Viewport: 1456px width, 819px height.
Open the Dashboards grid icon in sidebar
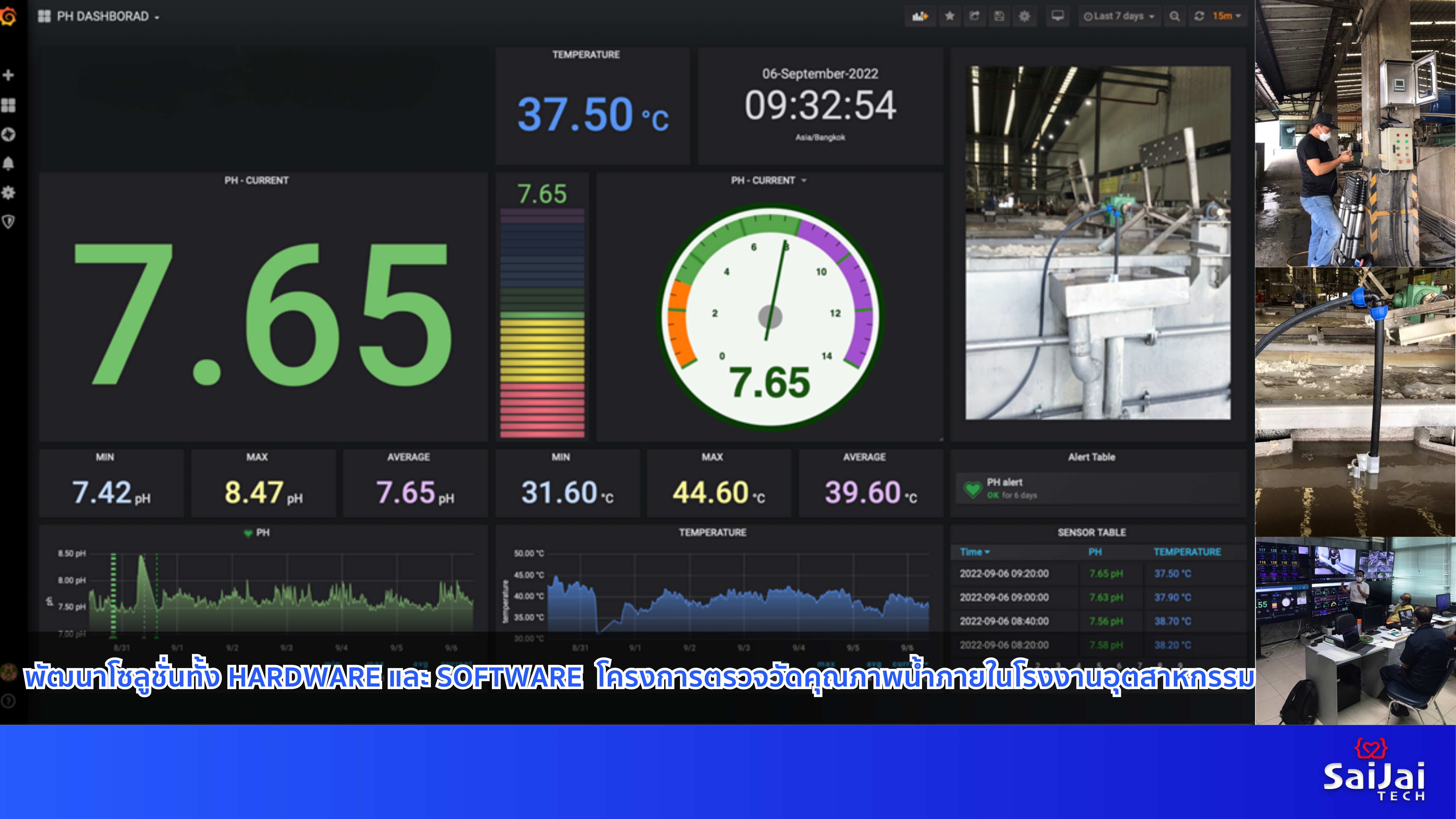(8, 105)
